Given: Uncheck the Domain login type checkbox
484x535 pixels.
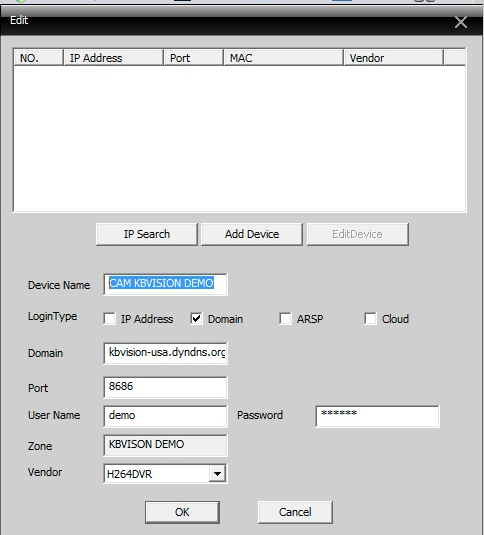Looking at the screenshot, I should (196, 319).
